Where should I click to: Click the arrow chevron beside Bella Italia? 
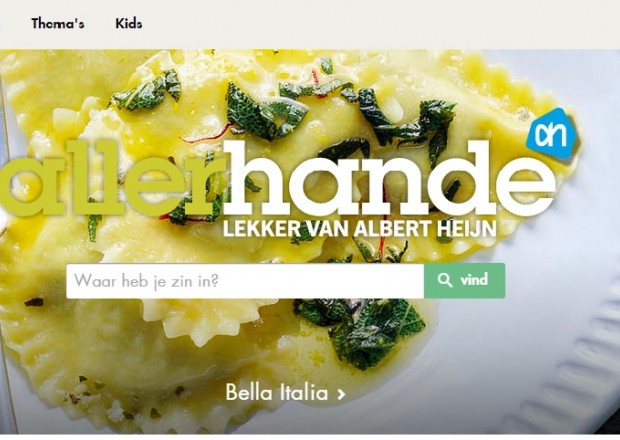tap(341, 394)
